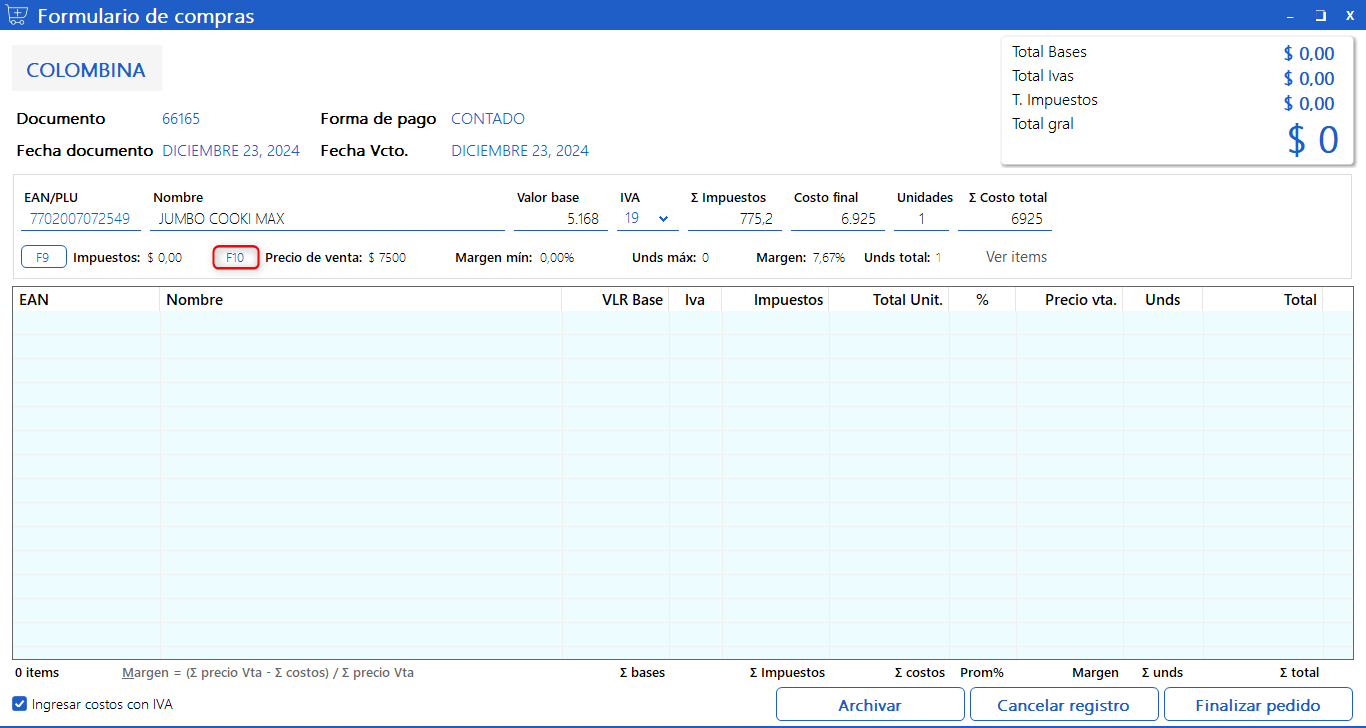This screenshot has width=1366, height=728.
Task: Click the Total gral $ 0 amount
Action: [x=1313, y=140]
